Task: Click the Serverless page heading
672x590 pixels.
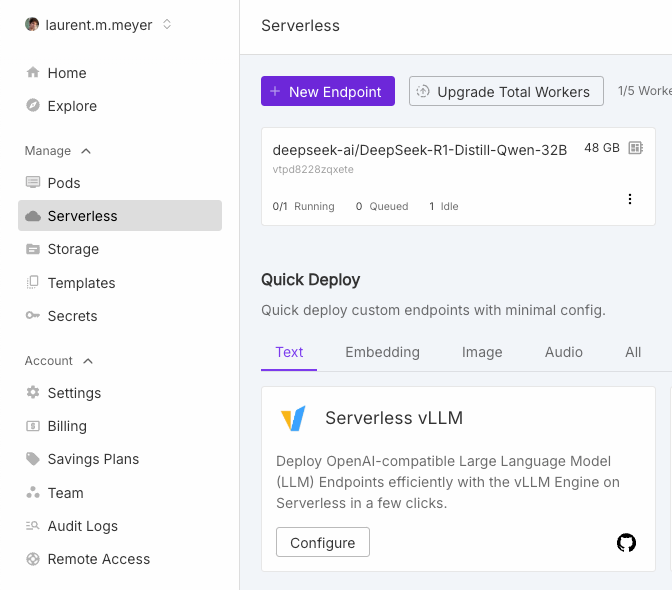Action: pos(300,26)
